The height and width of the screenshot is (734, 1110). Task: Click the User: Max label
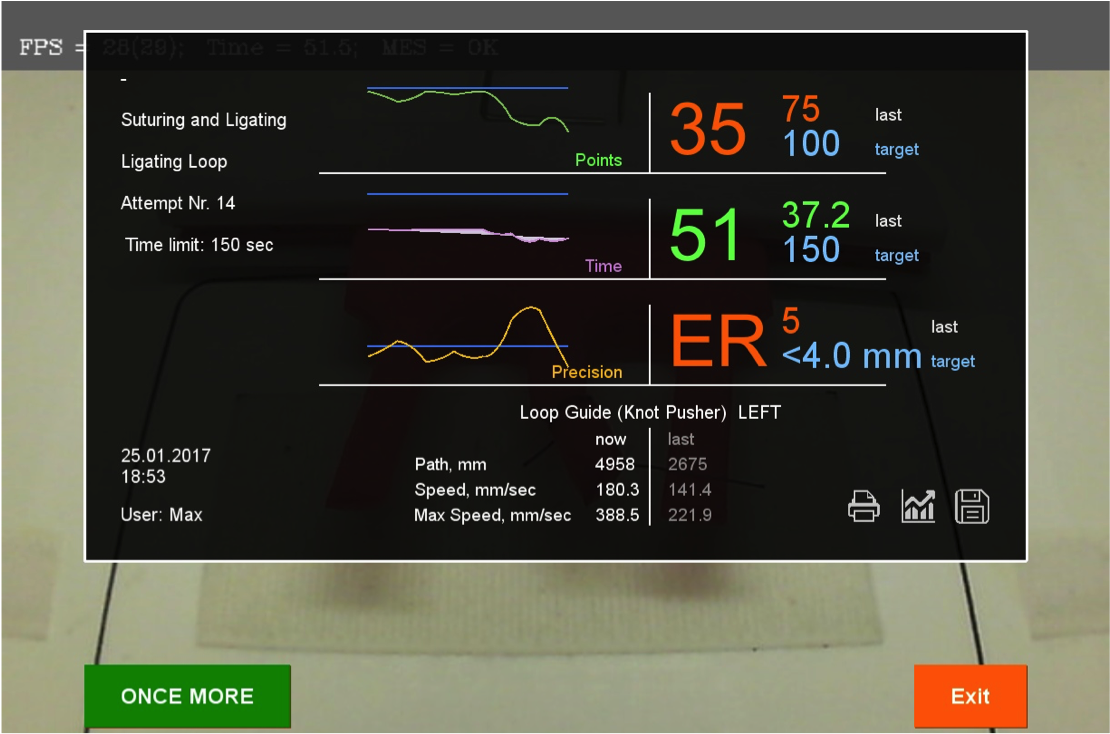pyautogui.click(x=162, y=515)
